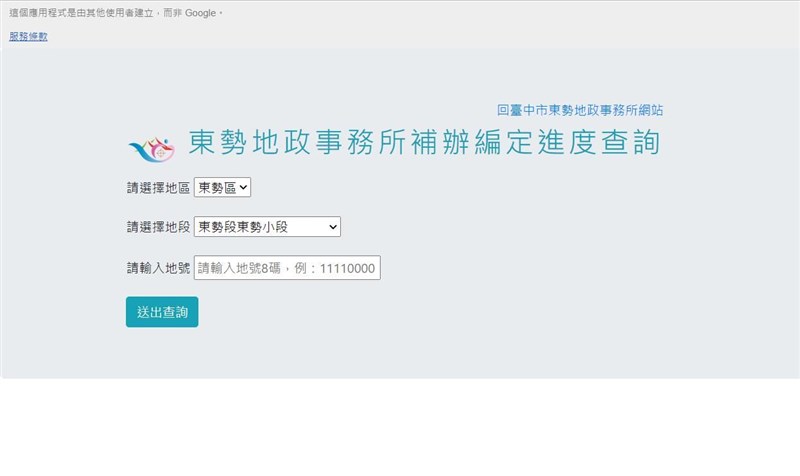Click the 東勢地政事務所補辦編定進度查詢 page heading

[424, 143]
